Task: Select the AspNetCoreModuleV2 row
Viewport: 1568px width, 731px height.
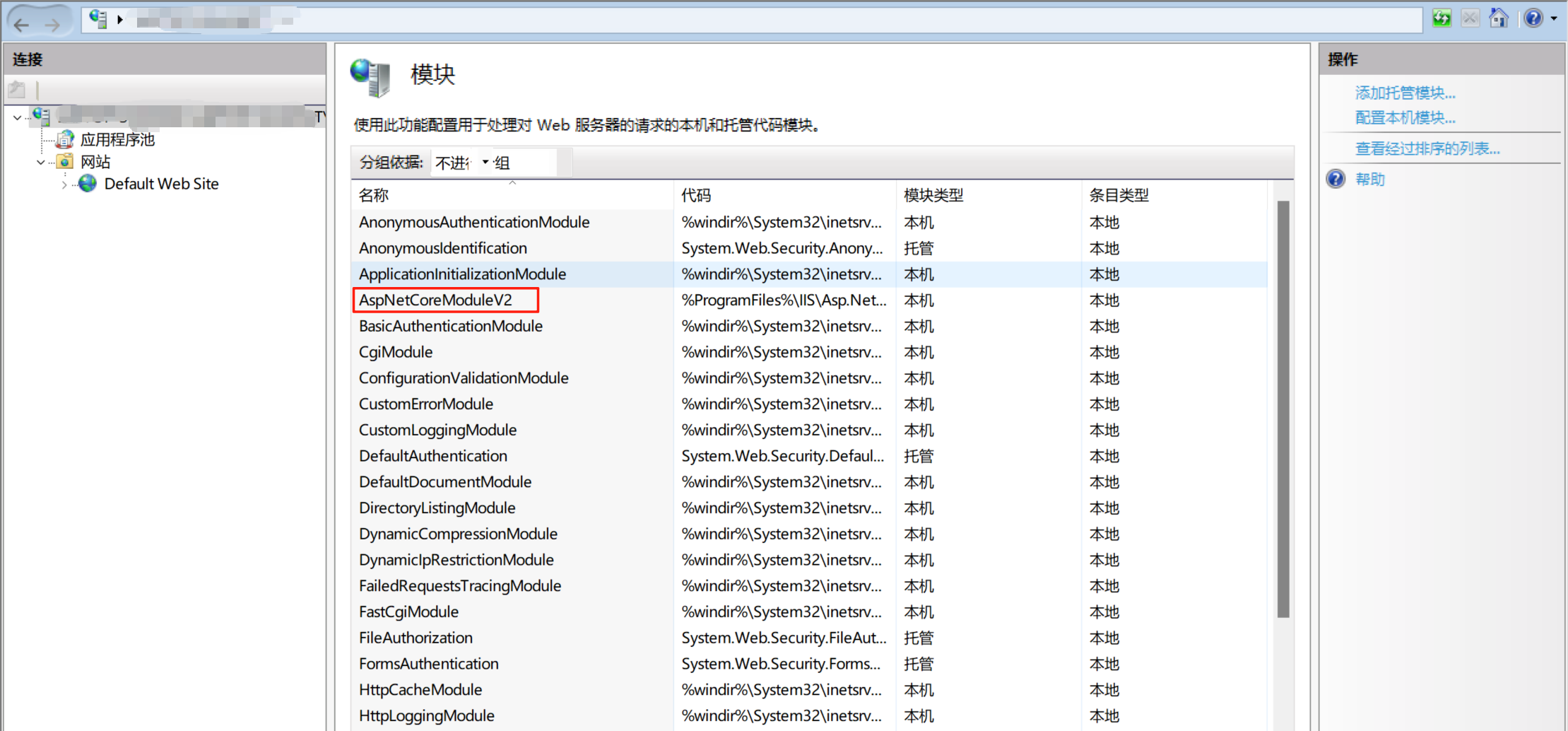Action: point(435,300)
